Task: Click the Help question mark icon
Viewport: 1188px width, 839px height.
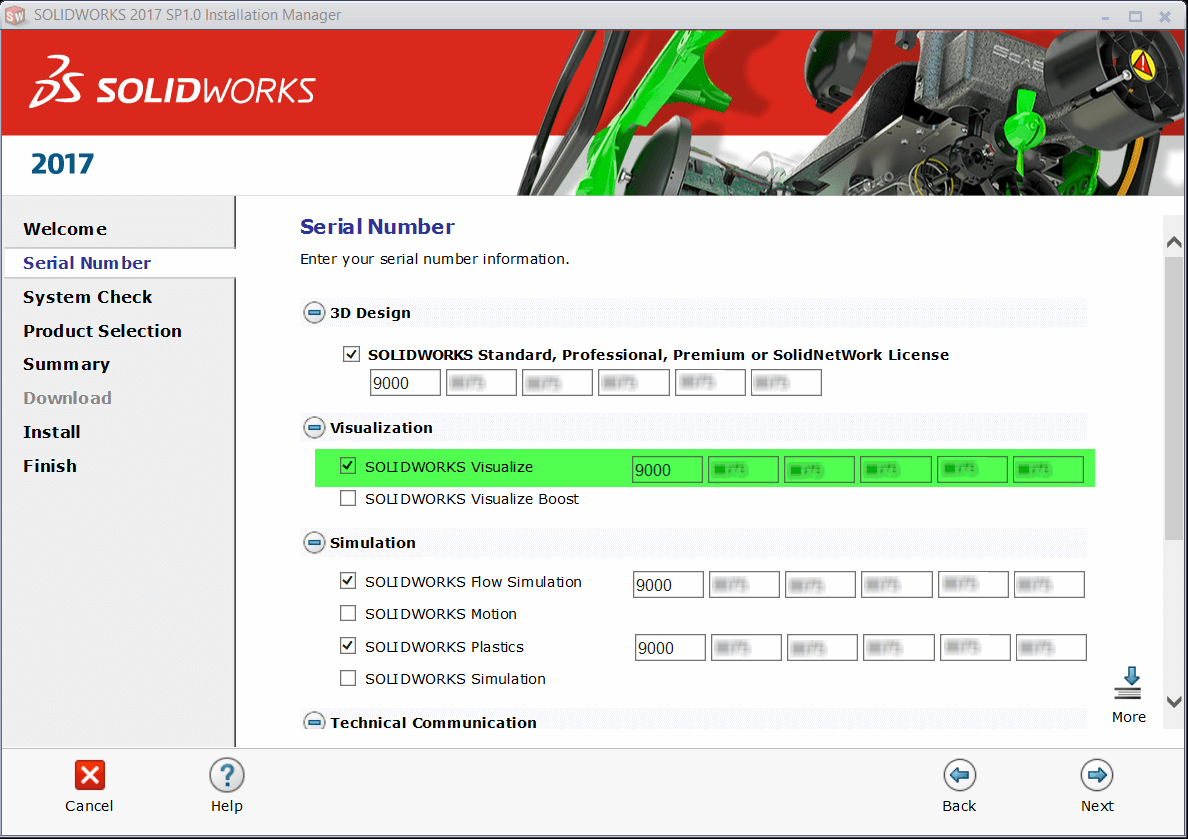Action: coord(227,775)
